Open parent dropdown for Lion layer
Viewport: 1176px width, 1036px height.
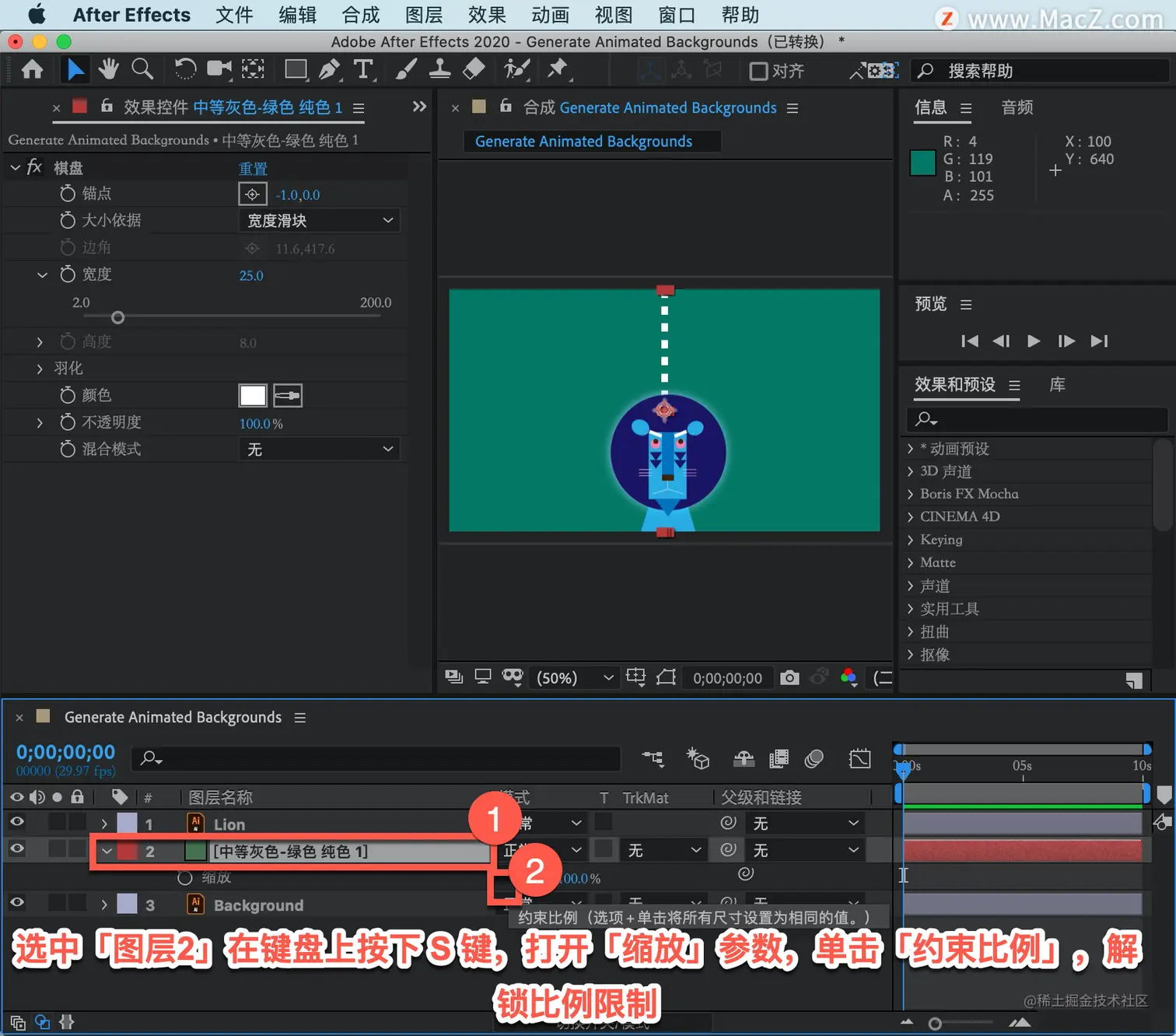tap(806, 823)
